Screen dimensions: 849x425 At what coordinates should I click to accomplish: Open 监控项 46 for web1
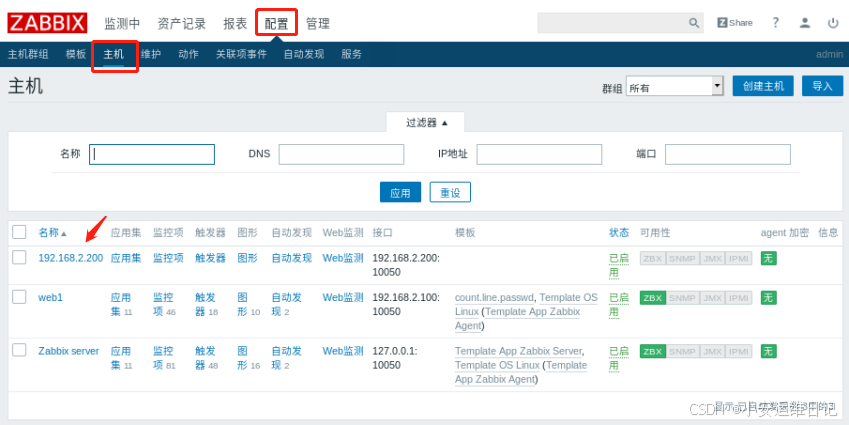pos(164,304)
